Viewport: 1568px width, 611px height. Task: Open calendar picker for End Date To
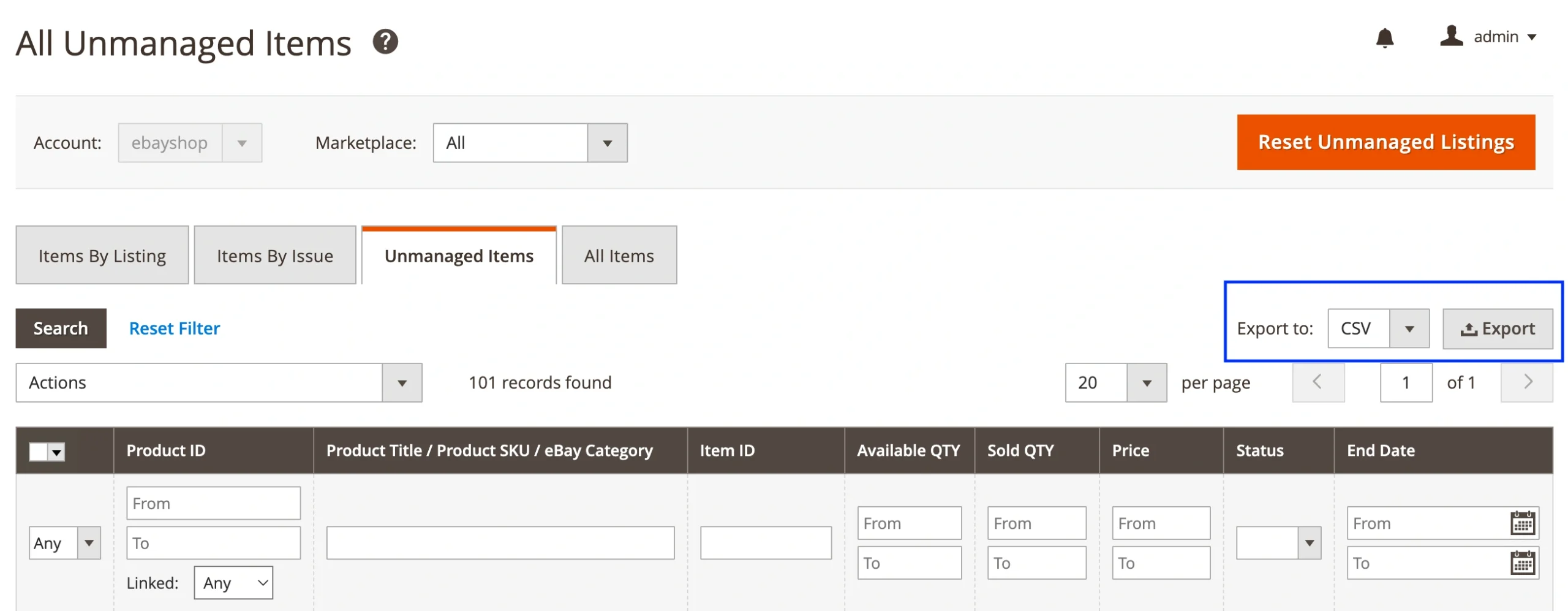click(x=1523, y=562)
